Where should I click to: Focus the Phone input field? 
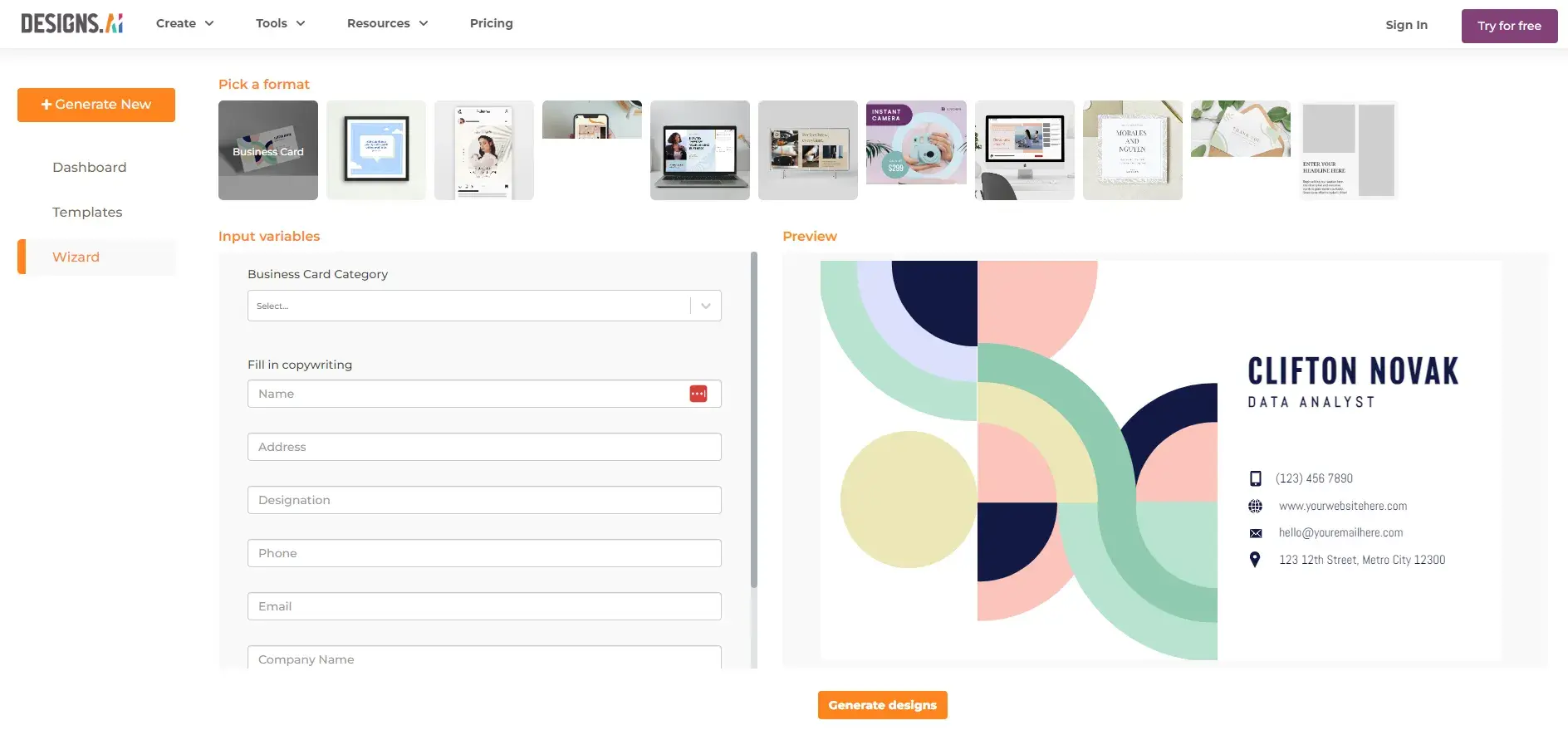484,553
